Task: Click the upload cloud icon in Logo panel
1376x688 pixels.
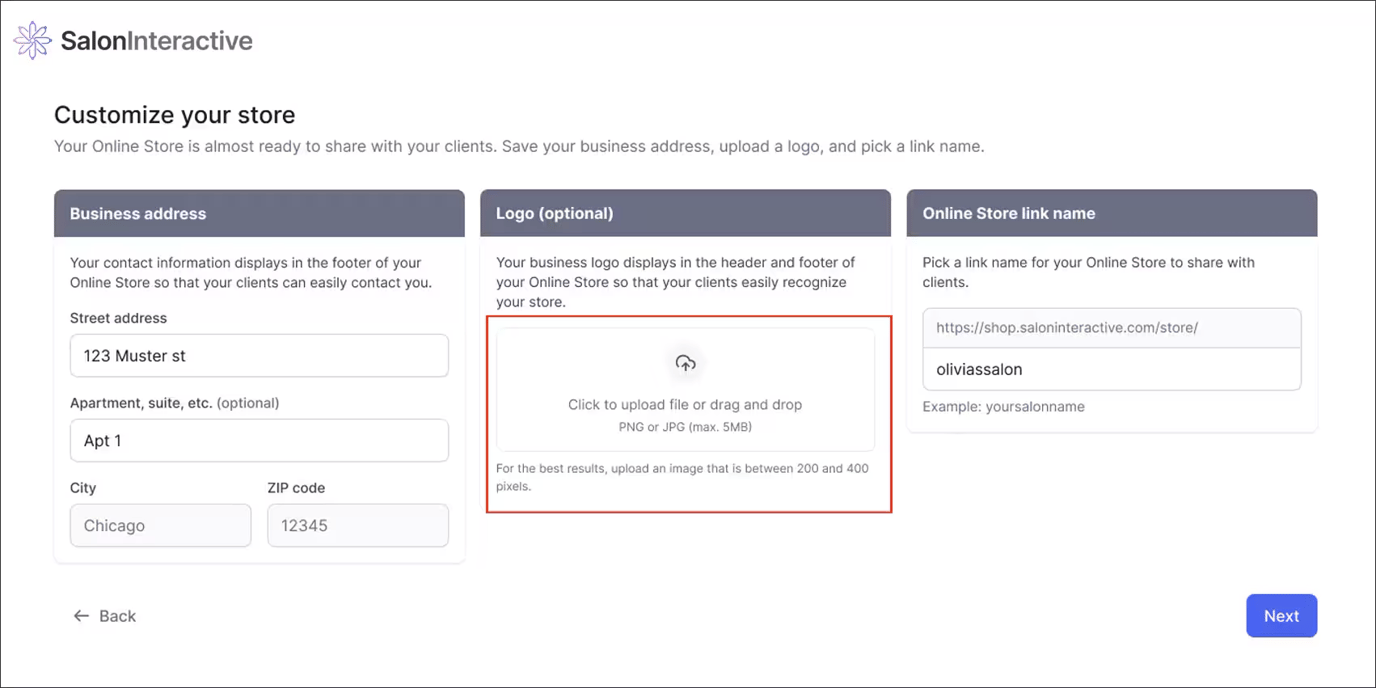Action: click(686, 363)
